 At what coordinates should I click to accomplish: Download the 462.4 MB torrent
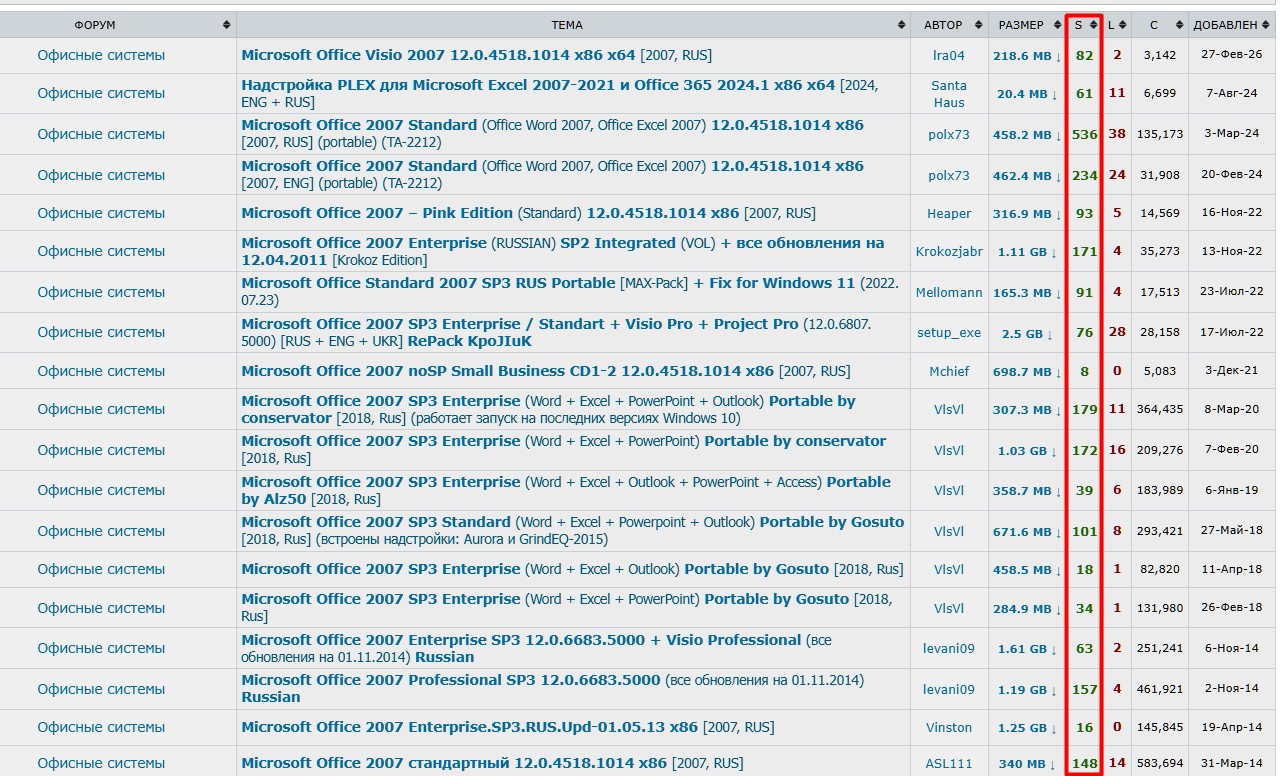1027,175
